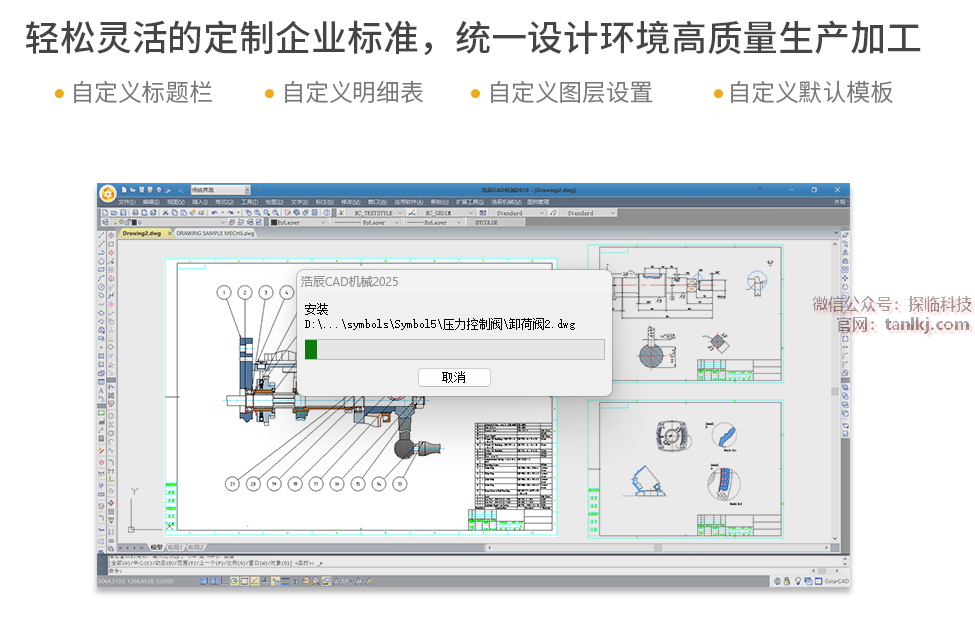Open the first Standard table style dropdown

515,213
